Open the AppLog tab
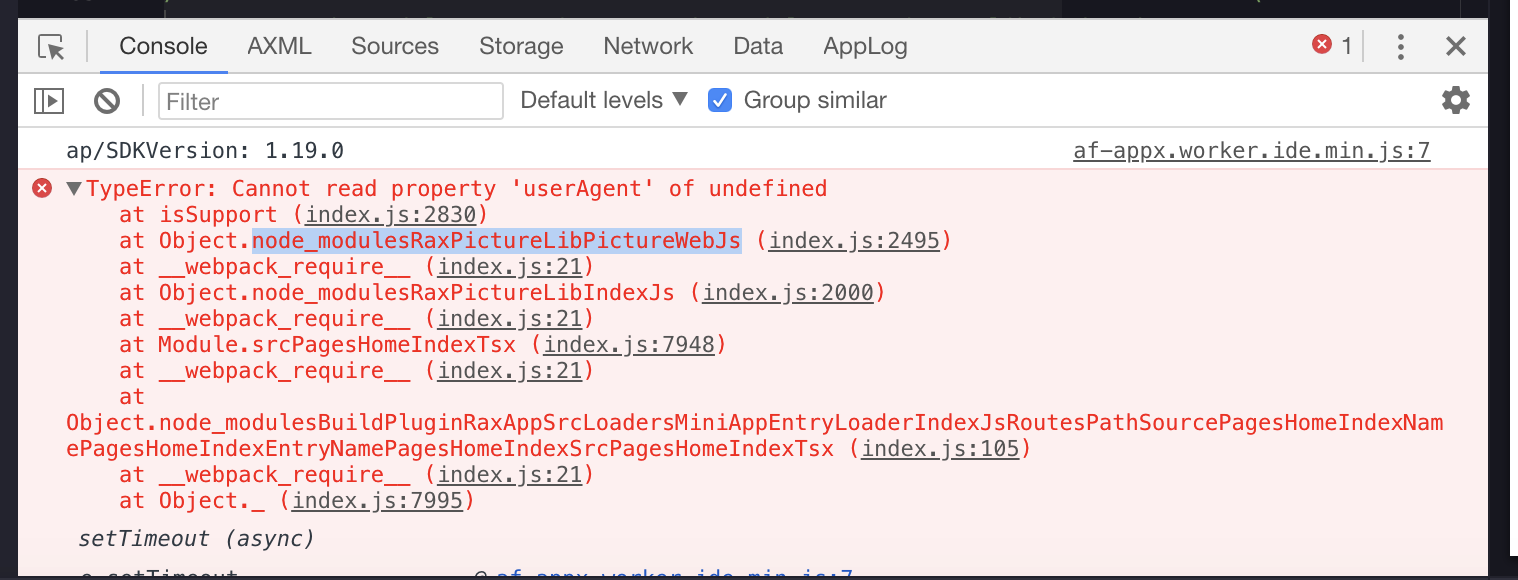 (x=864, y=46)
